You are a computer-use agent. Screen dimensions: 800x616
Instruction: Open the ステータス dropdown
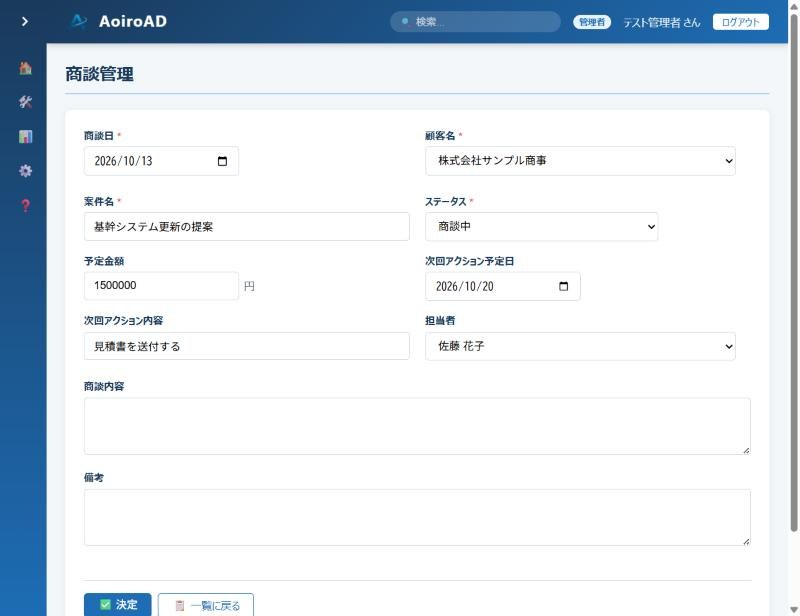tap(541, 227)
